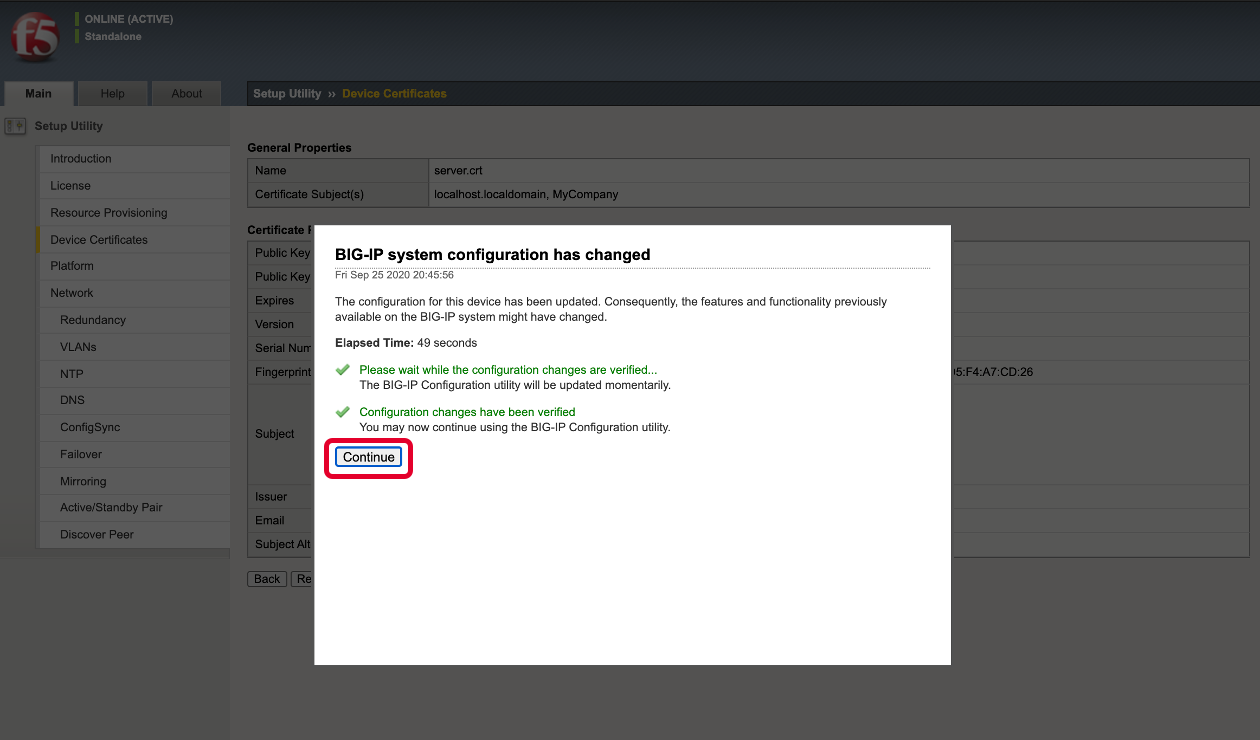
Task: Click the Fingerprint row label
Action: click(283, 372)
